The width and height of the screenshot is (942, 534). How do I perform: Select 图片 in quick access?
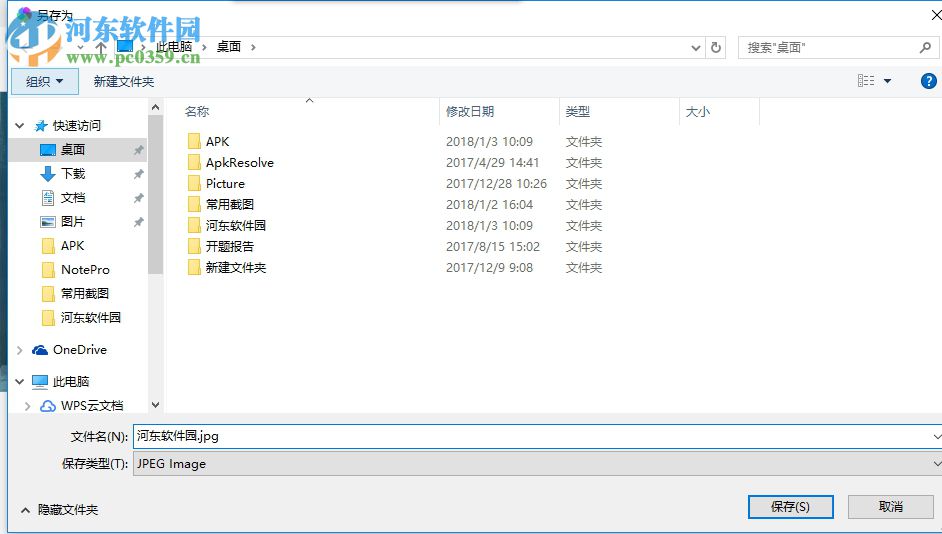click(73, 222)
